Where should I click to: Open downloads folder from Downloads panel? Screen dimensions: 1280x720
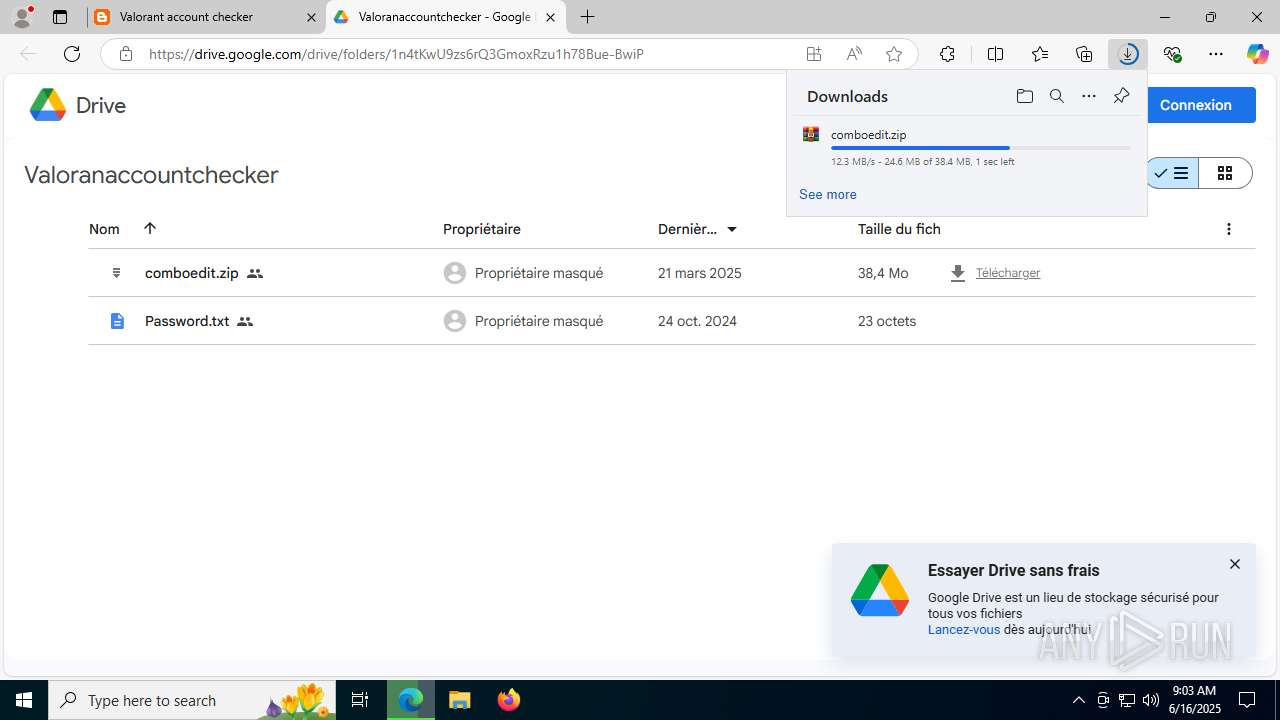point(1024,96)
